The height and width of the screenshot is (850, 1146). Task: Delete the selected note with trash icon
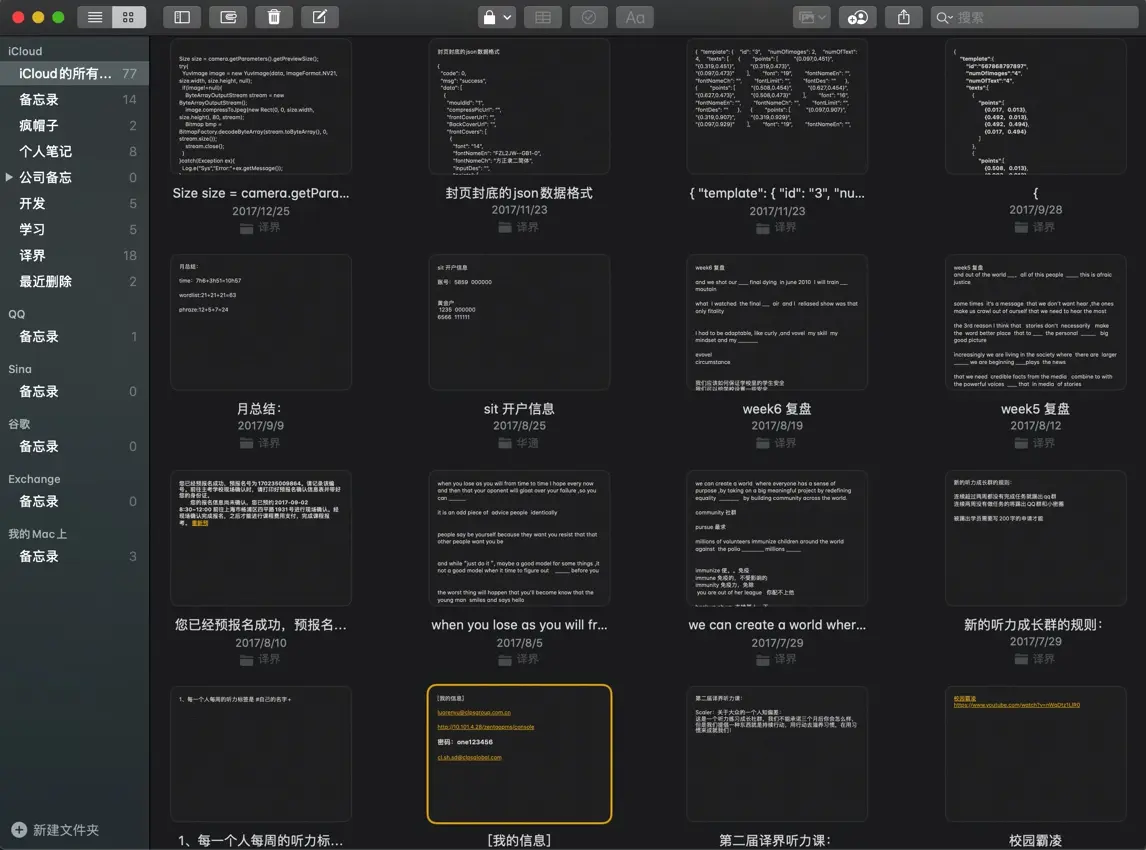(x=274, y=17)
